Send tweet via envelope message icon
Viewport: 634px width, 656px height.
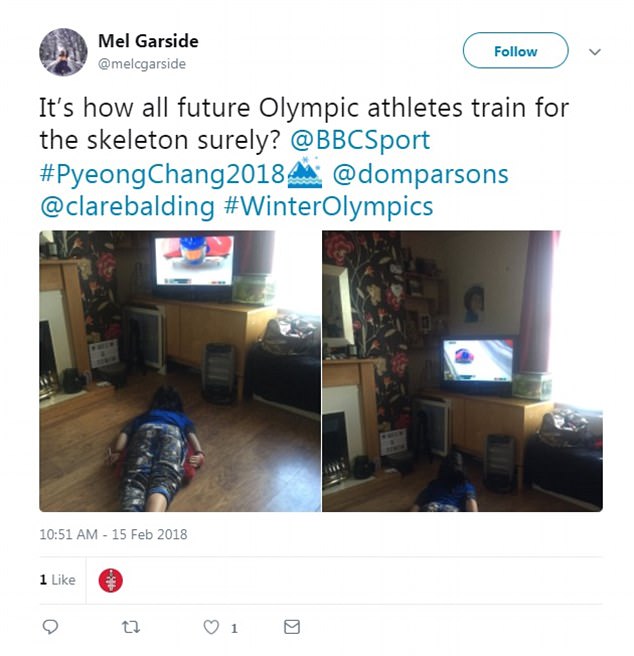point(292,627)
